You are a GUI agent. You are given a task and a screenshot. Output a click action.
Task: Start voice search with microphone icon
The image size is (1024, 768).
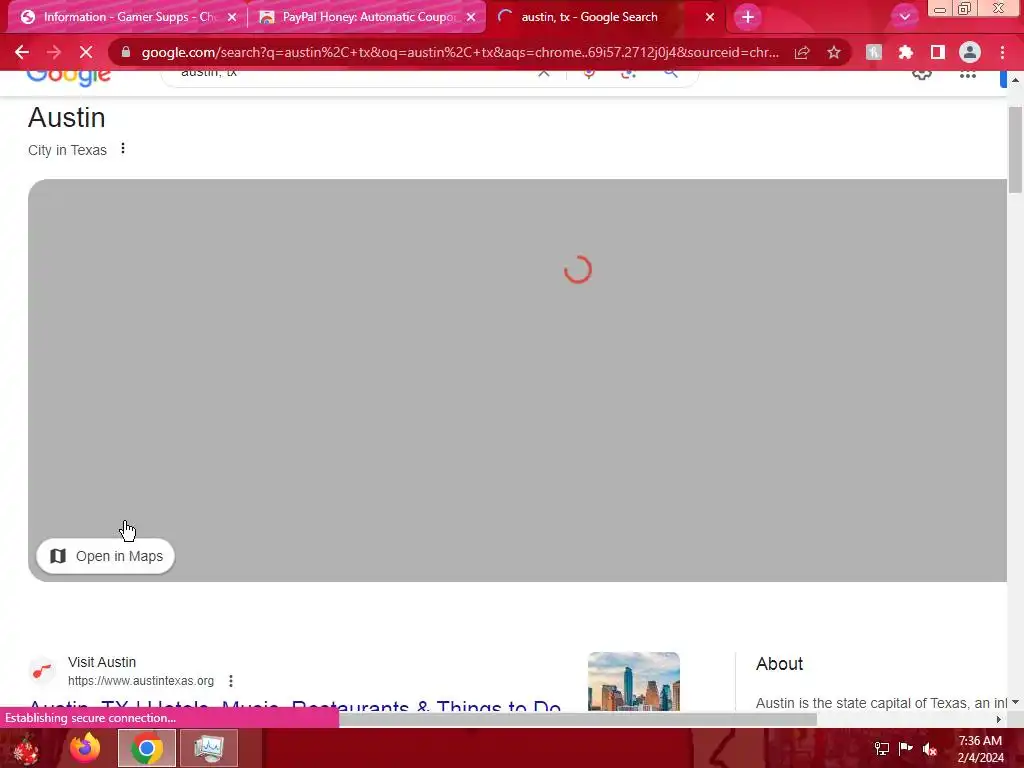pos(589,73)
